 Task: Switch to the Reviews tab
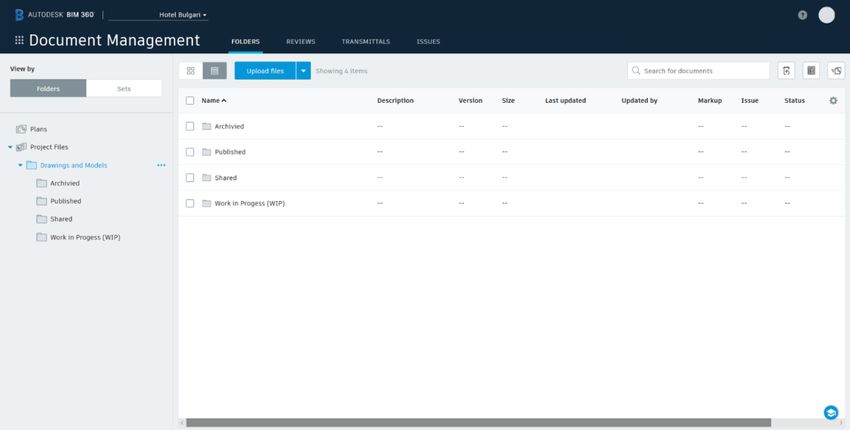300,41
